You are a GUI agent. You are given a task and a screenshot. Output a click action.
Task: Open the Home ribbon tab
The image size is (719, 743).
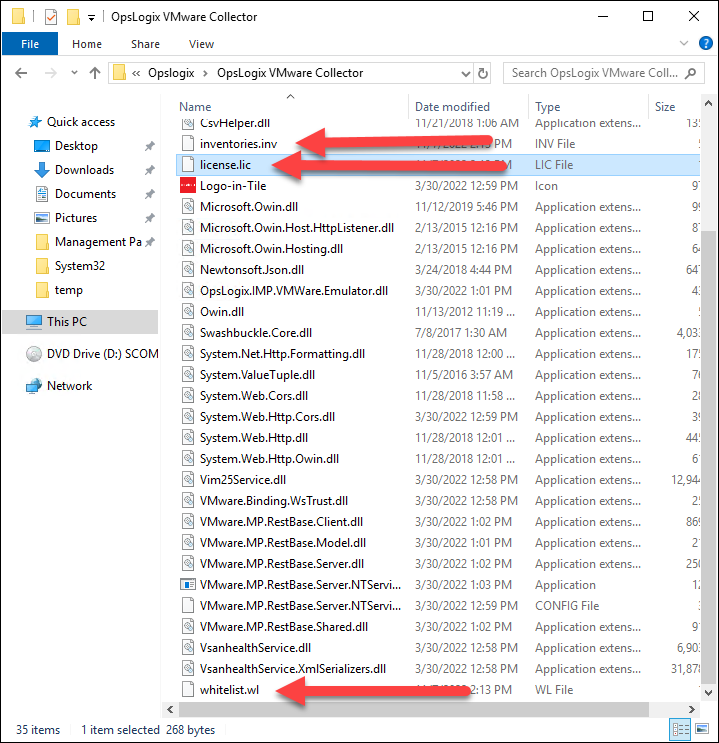coord(87,44)
